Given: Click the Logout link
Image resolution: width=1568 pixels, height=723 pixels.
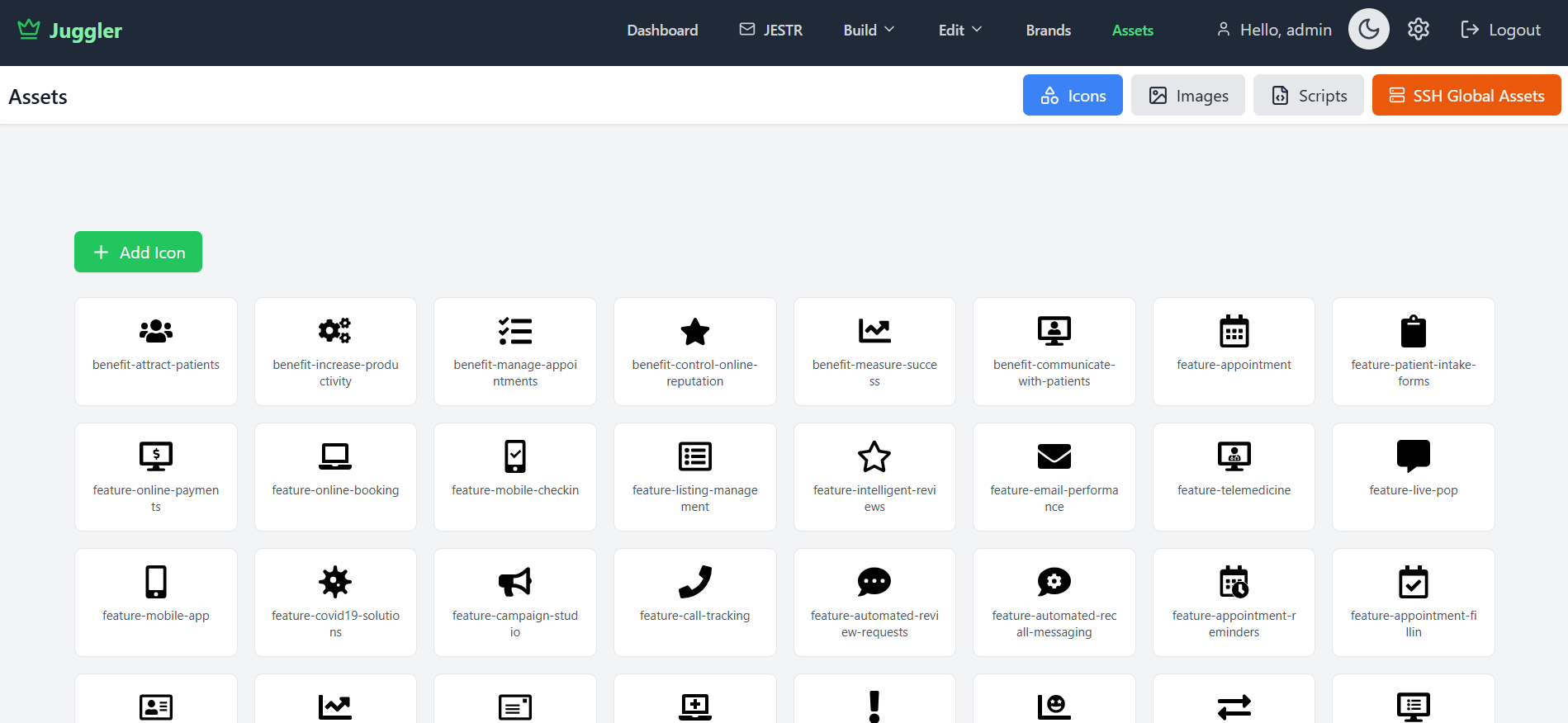Looking at the screenshot, I should click(x=1500, y=31).
